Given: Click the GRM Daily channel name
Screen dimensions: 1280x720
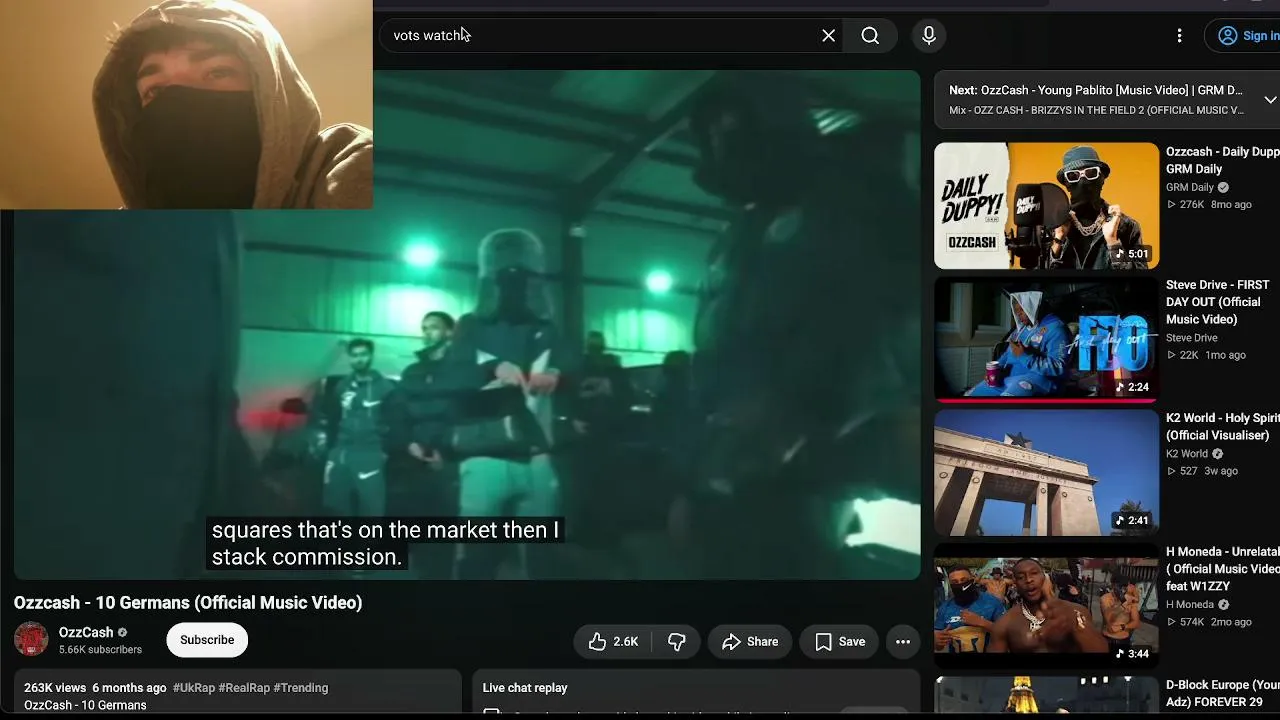Looking at the screenshot, I should pyautogui.click(x=1190, y=187).
